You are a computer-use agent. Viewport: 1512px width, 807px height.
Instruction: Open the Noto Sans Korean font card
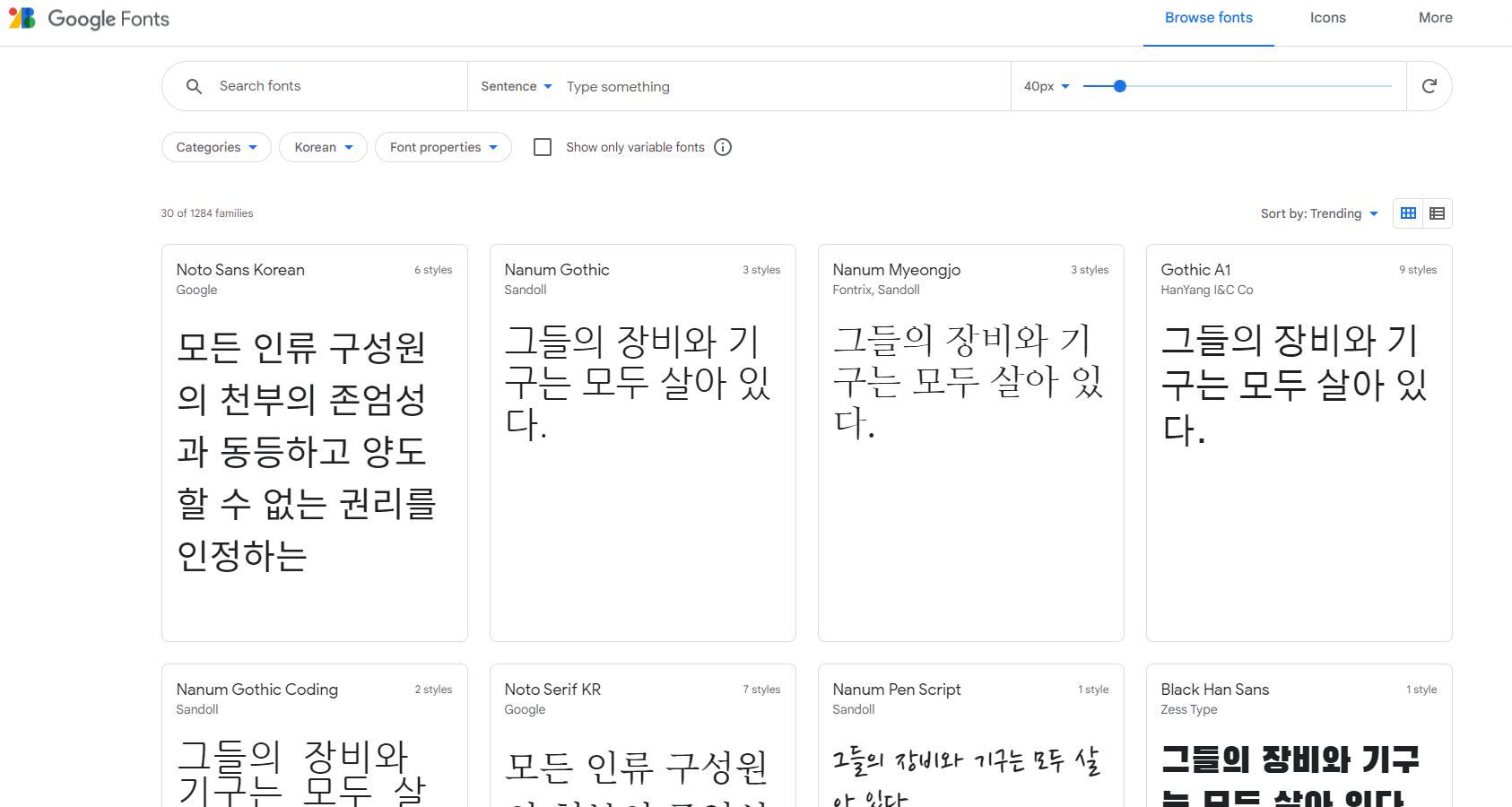pos(315,443)
